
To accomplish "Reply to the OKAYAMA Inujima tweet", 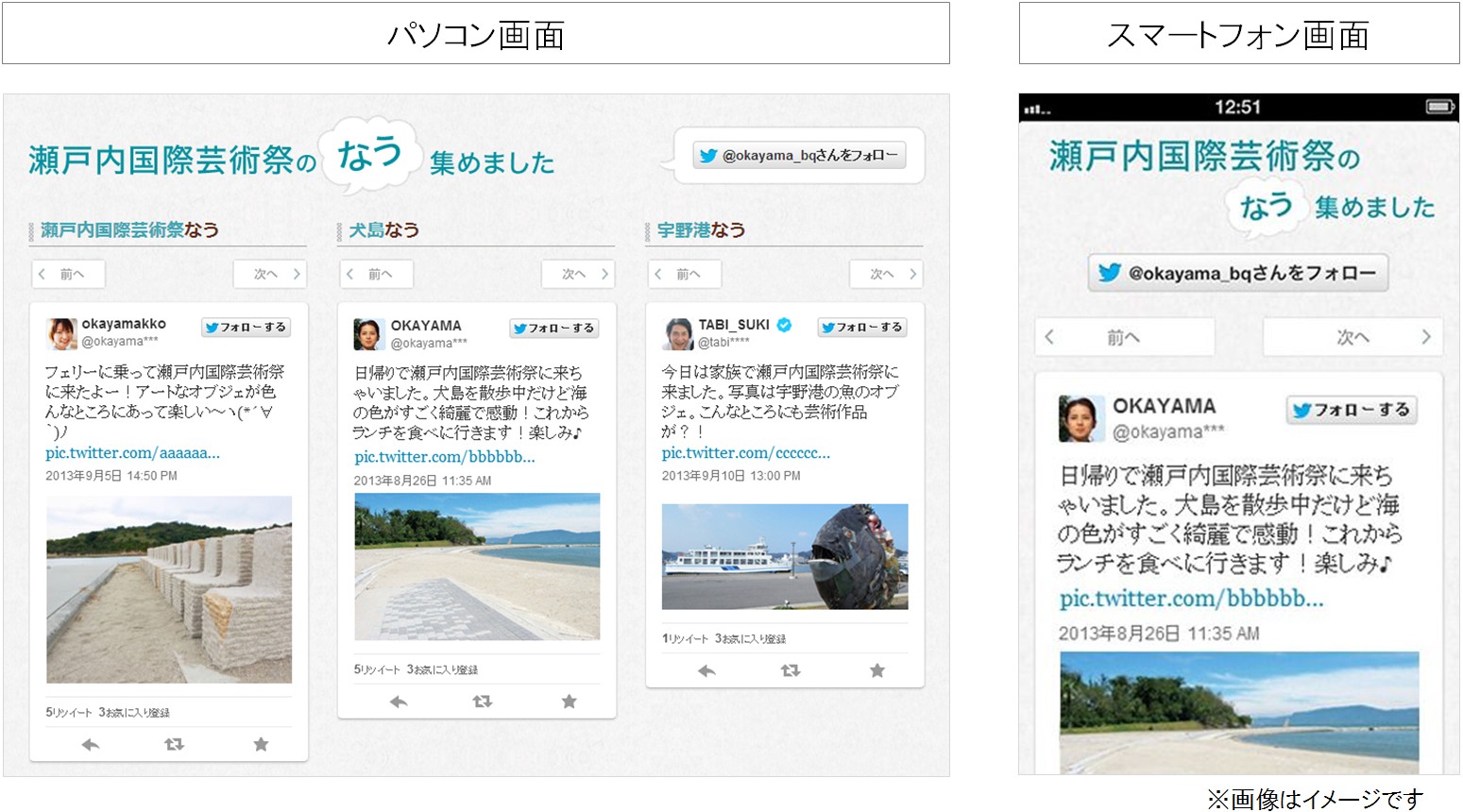I will (x=398, y=702).
